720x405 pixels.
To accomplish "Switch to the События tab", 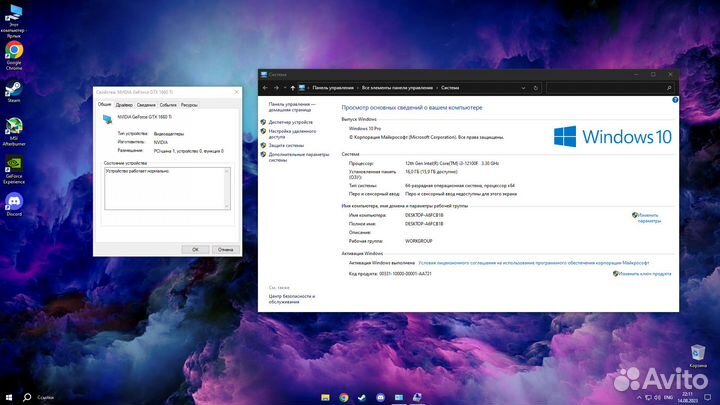I will click(x=168, y=105).
